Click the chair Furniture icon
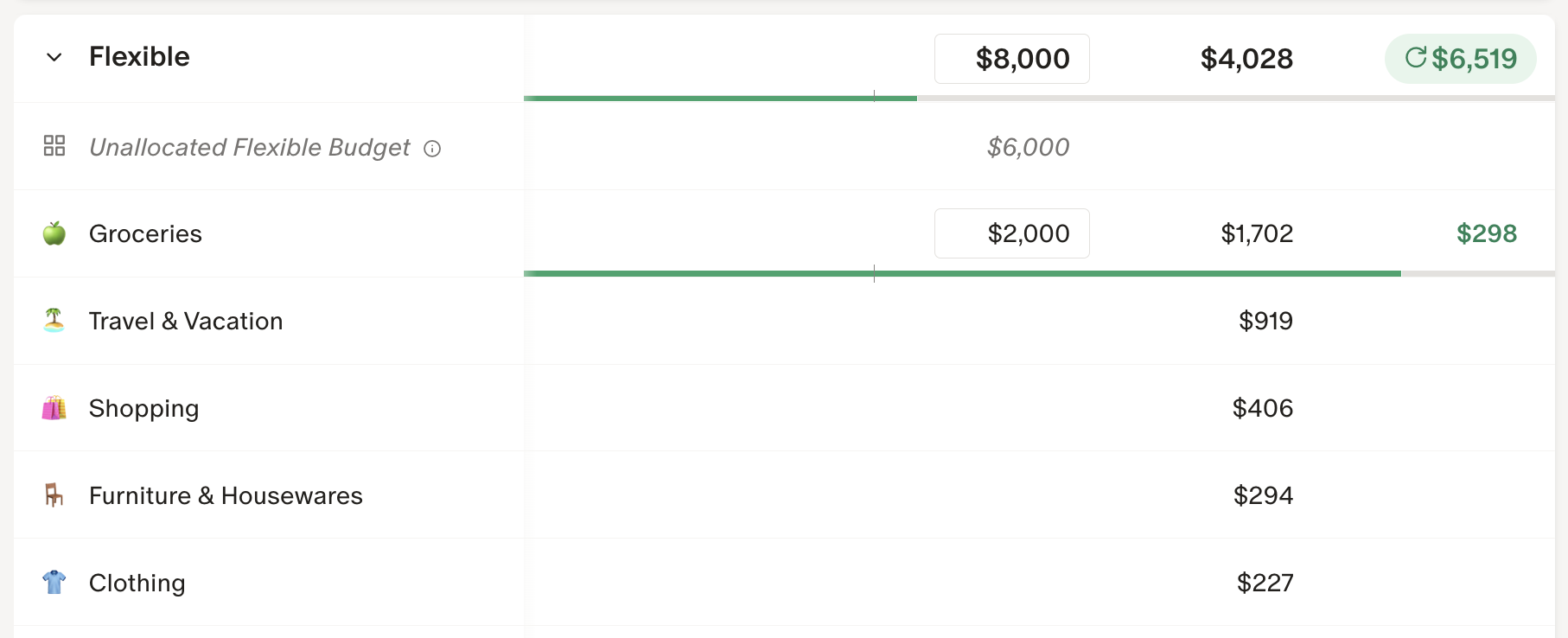The height and width of the screenshot is (638, 1568). click(x=54, y=495)
